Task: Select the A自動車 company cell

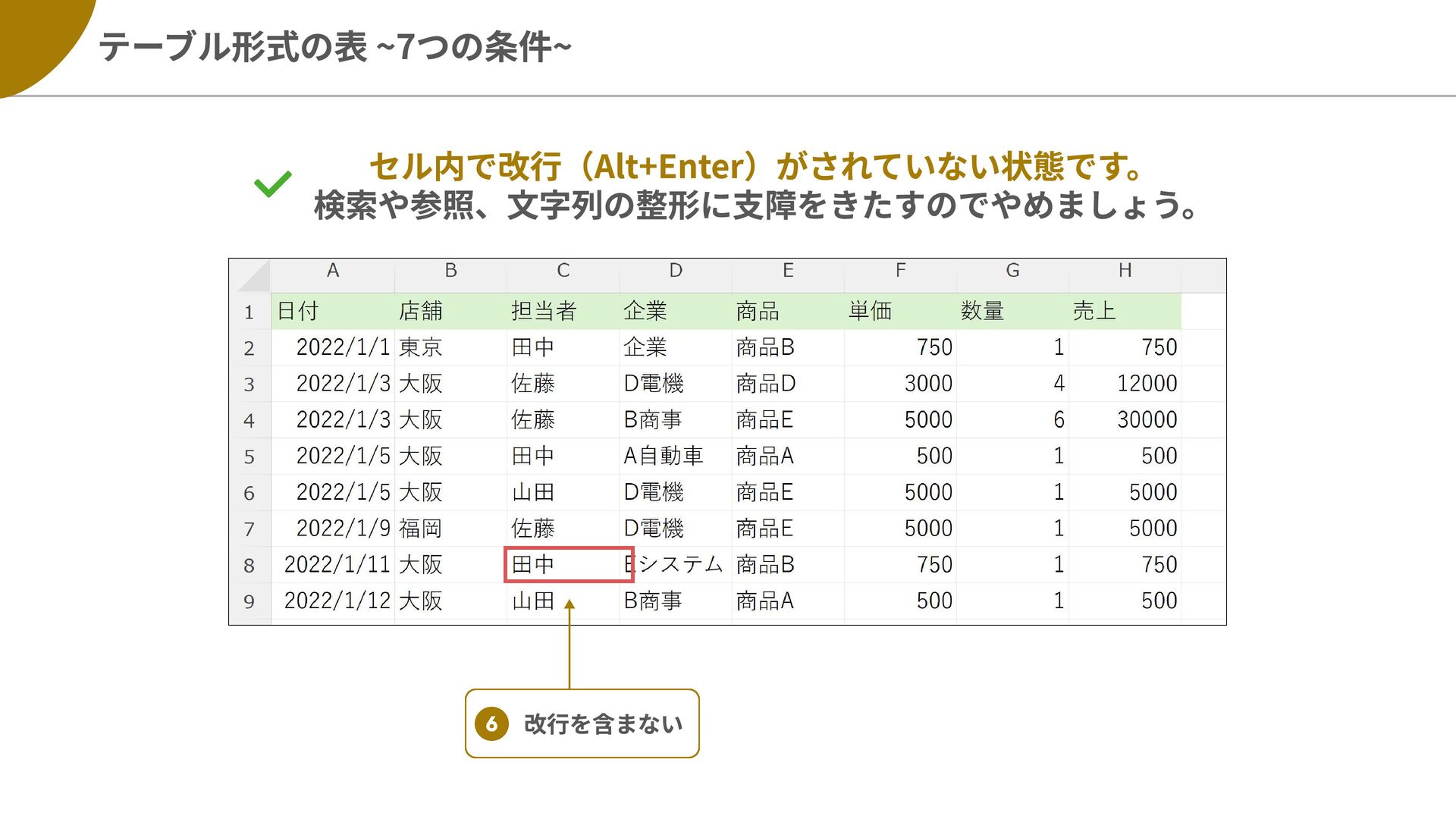Action: coord(675,457)
